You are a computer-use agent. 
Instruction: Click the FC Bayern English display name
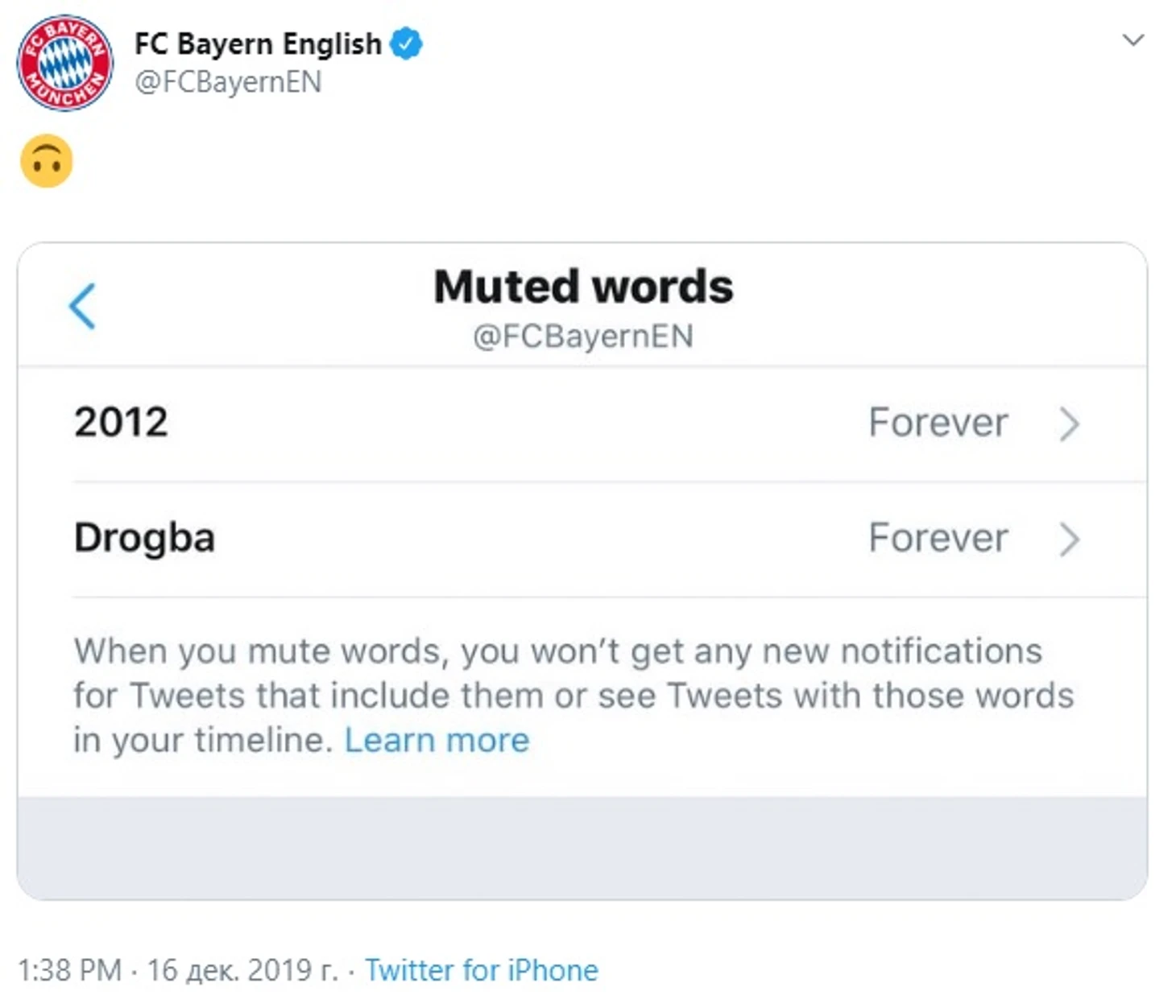258,43
